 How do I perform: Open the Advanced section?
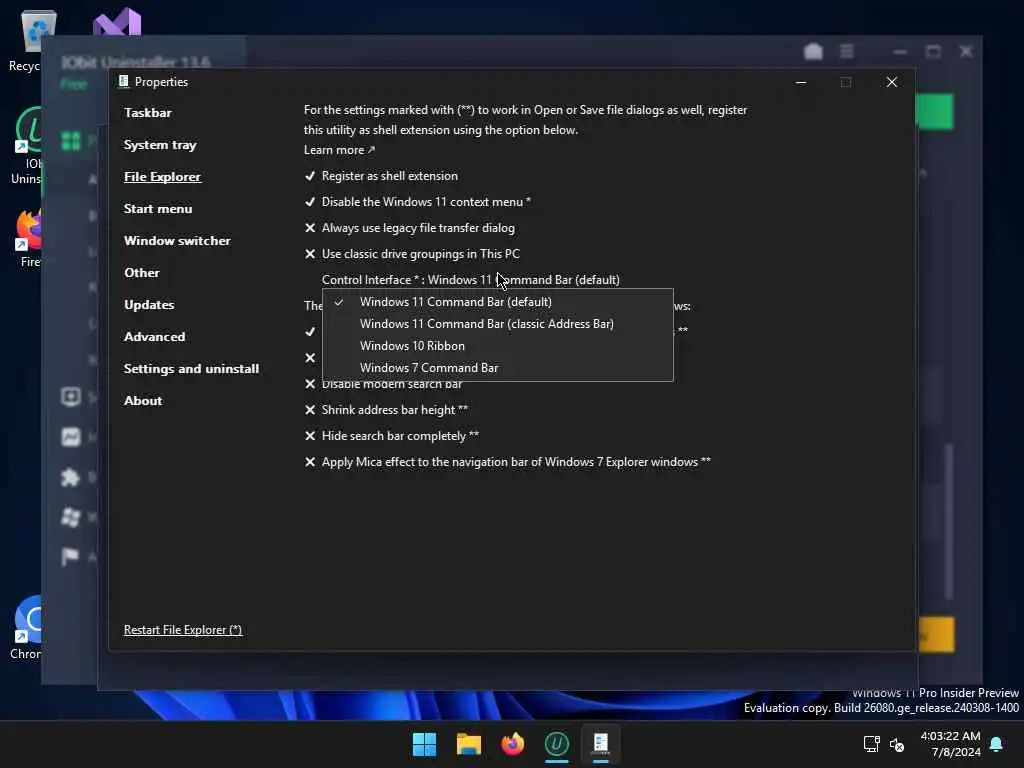(x=154, y=336)
